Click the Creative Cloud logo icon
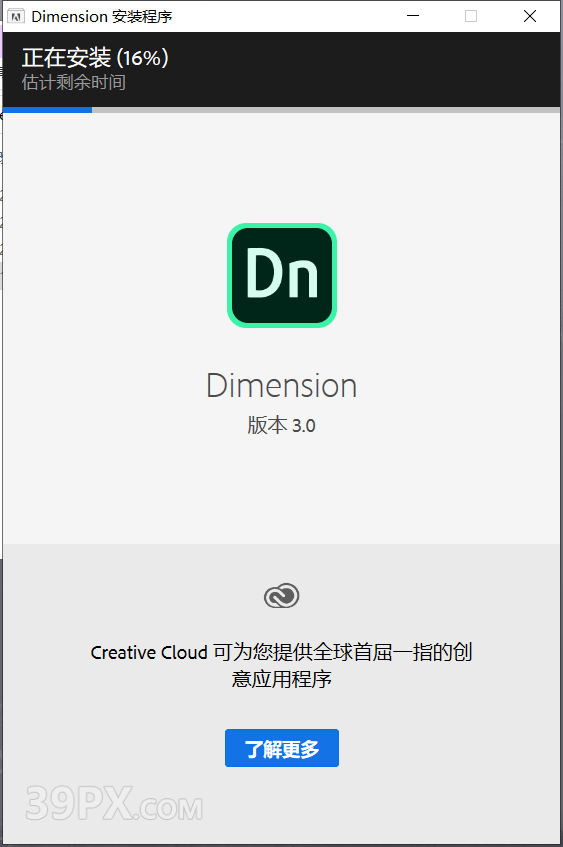Viewport: 563px width, 847px height. 282,596
